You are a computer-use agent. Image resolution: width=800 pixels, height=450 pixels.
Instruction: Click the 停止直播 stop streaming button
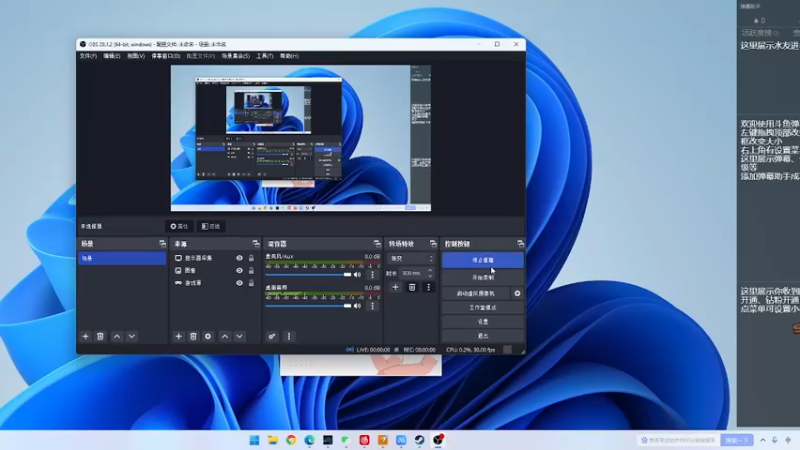(x=483, y=260)
